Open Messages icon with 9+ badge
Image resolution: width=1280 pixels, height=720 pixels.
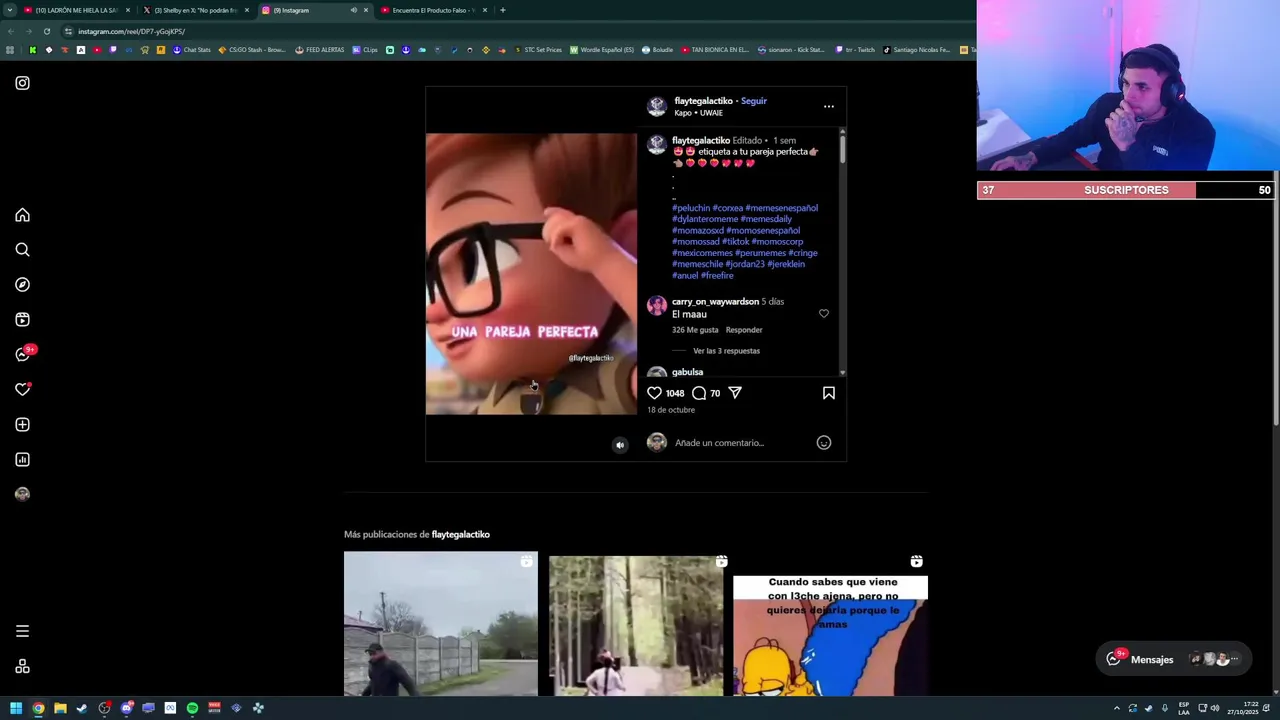22,354
